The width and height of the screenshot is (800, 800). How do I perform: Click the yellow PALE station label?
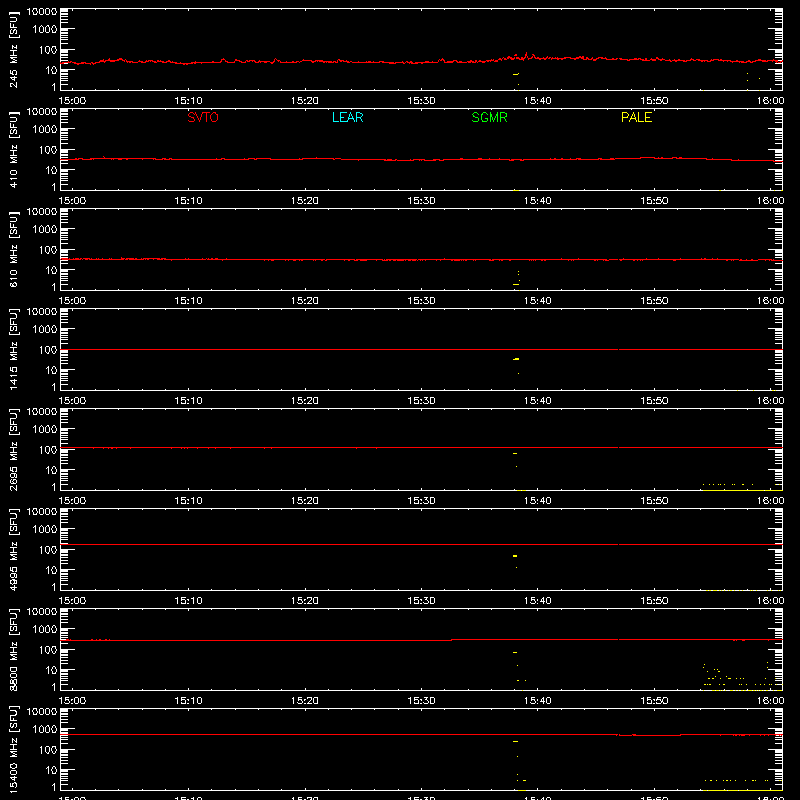pos(636,117)
